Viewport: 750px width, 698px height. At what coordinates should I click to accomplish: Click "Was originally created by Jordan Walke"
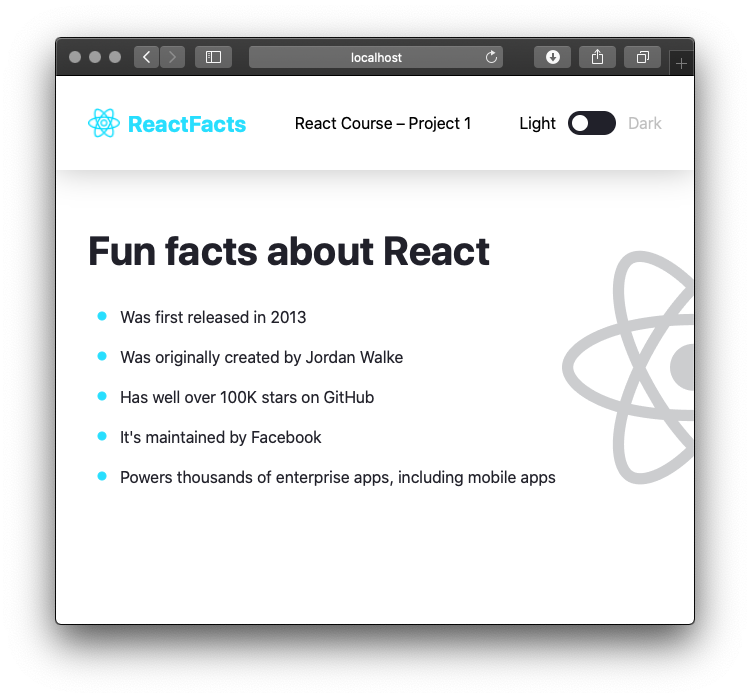tap(262, 357)
